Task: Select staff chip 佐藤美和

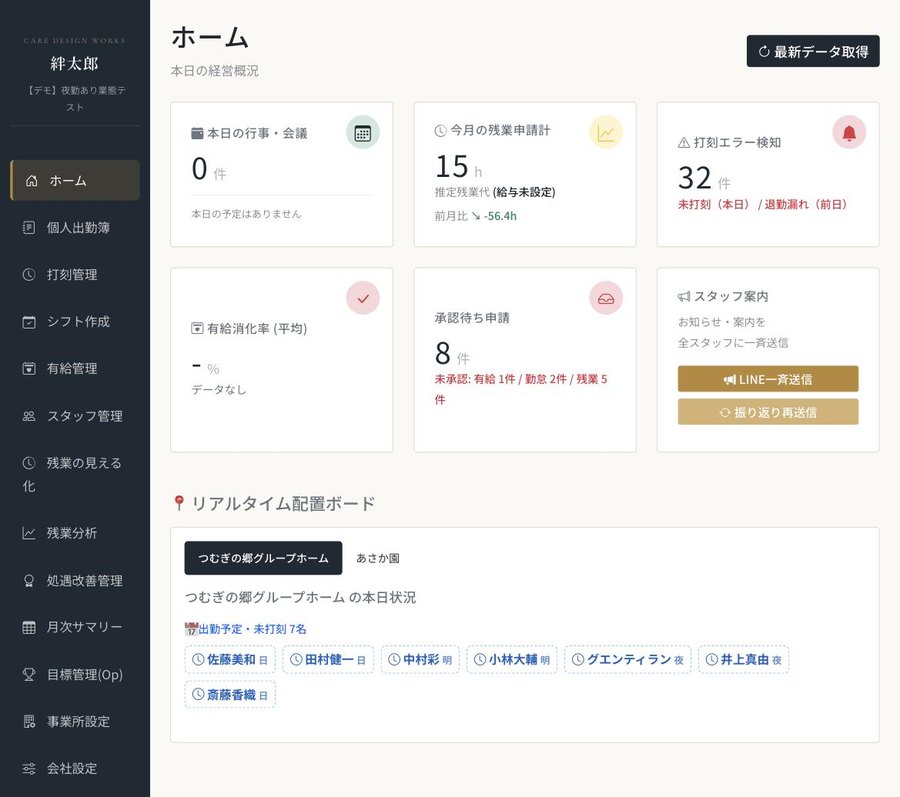Action: point(230,660)
